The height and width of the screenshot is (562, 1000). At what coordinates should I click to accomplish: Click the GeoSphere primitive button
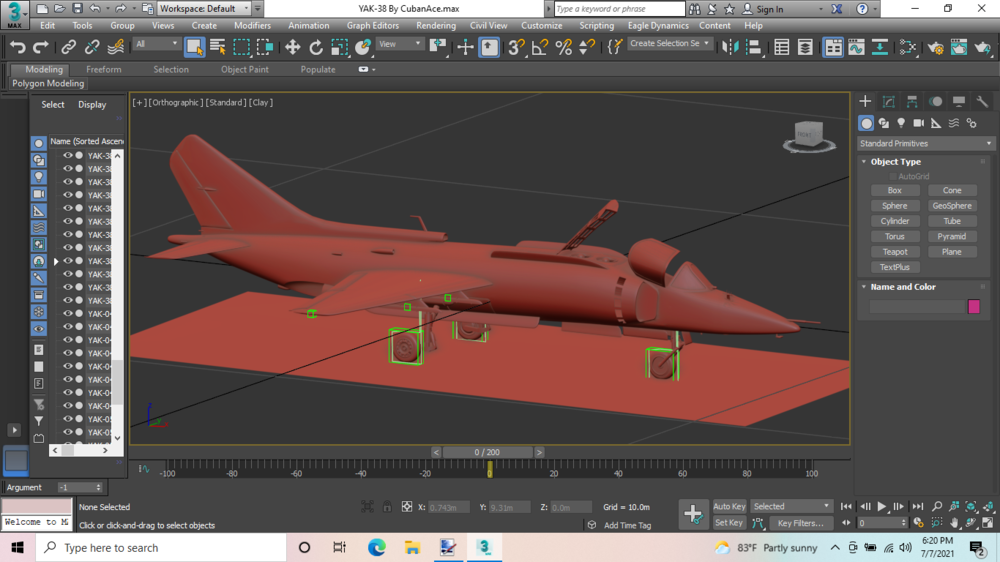(952, 206)
